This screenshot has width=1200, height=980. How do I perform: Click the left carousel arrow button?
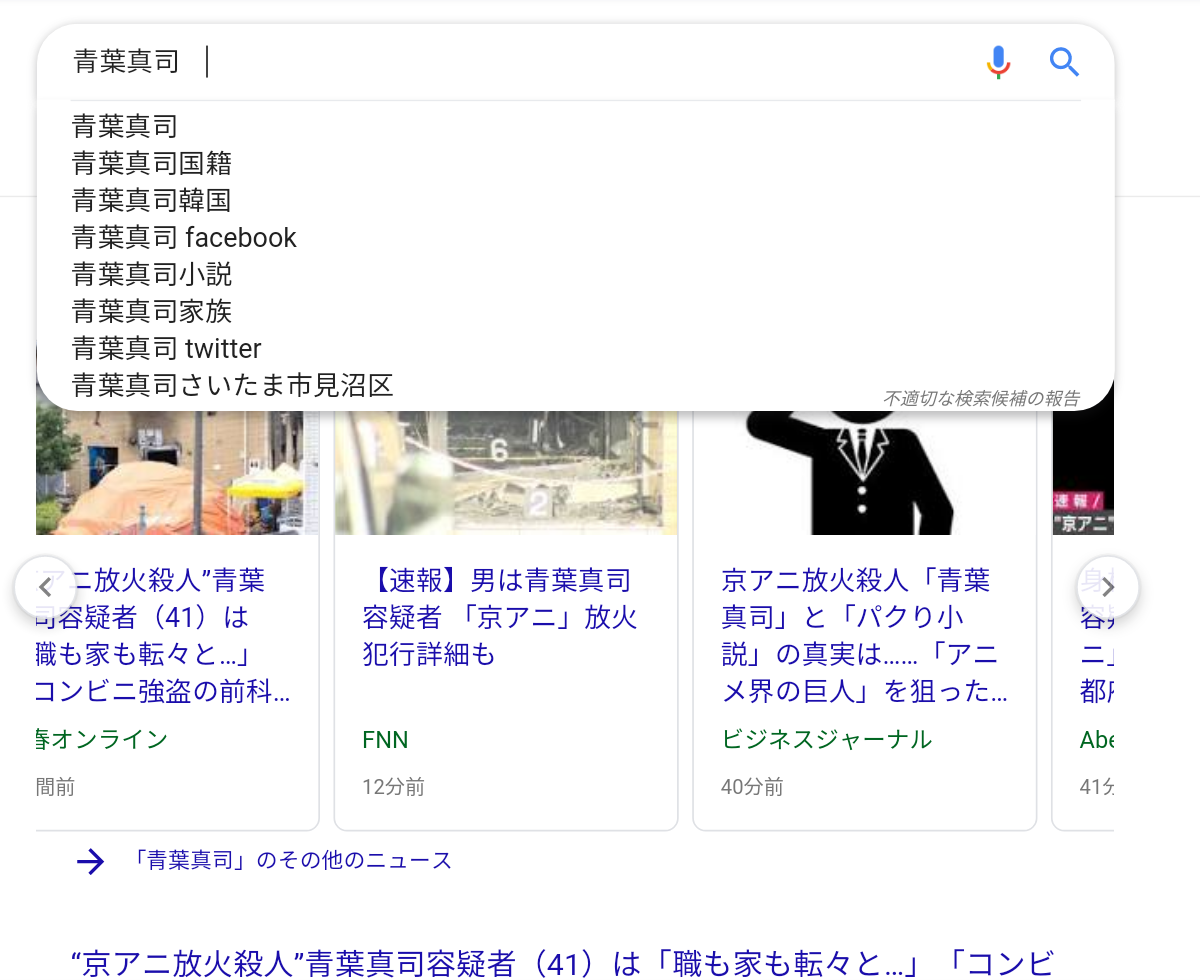click(x=45, y=587)
